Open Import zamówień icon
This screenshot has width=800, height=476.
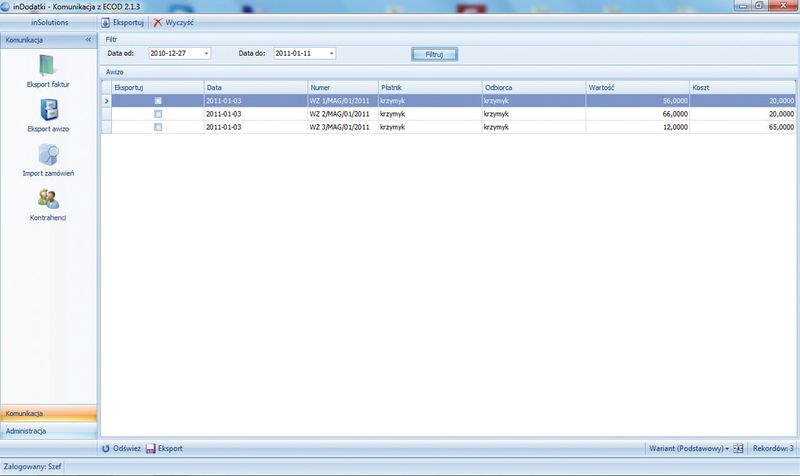pos(48,160)
